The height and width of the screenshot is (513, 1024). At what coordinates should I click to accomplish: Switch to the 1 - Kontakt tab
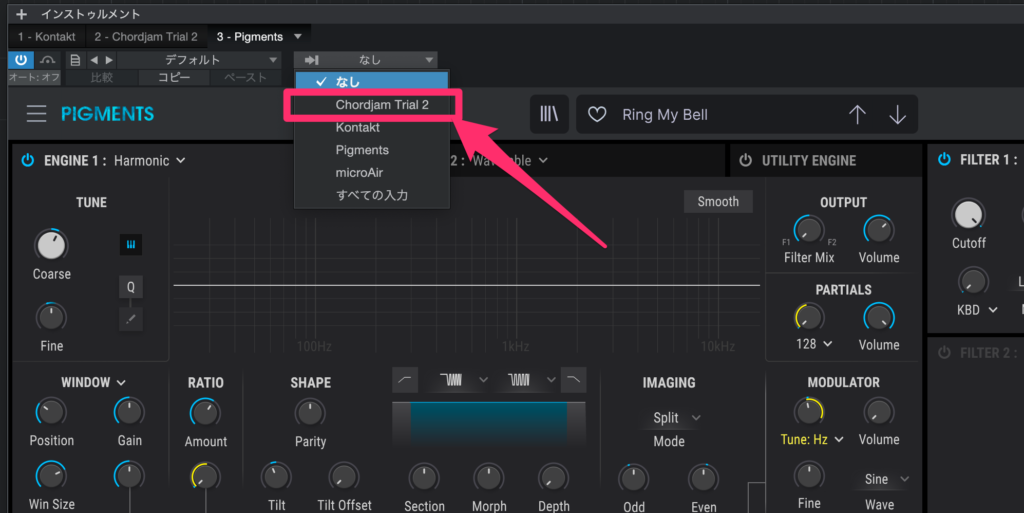tap(47, 37)
